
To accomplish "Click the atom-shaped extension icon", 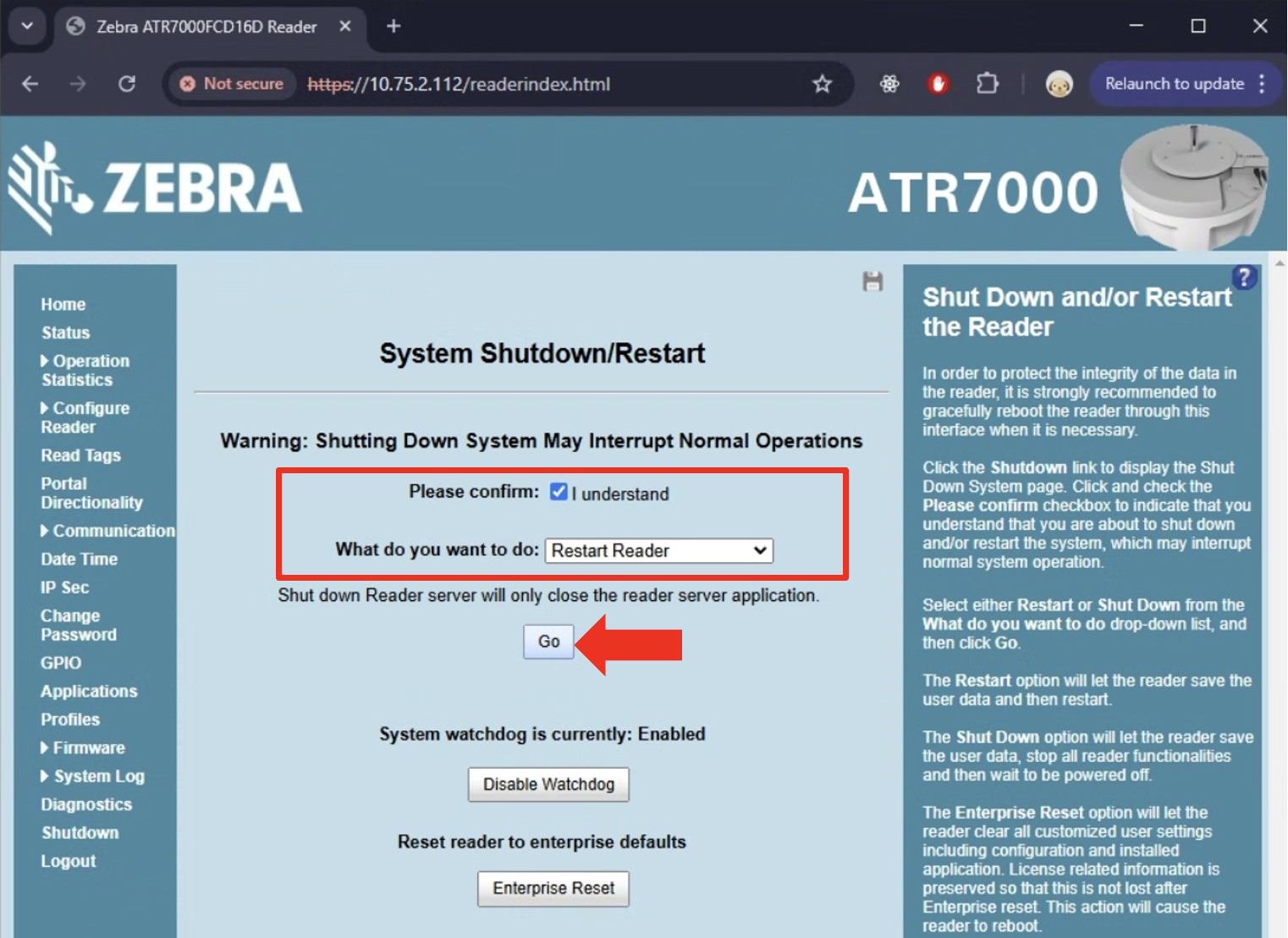I will coord(889,84).
